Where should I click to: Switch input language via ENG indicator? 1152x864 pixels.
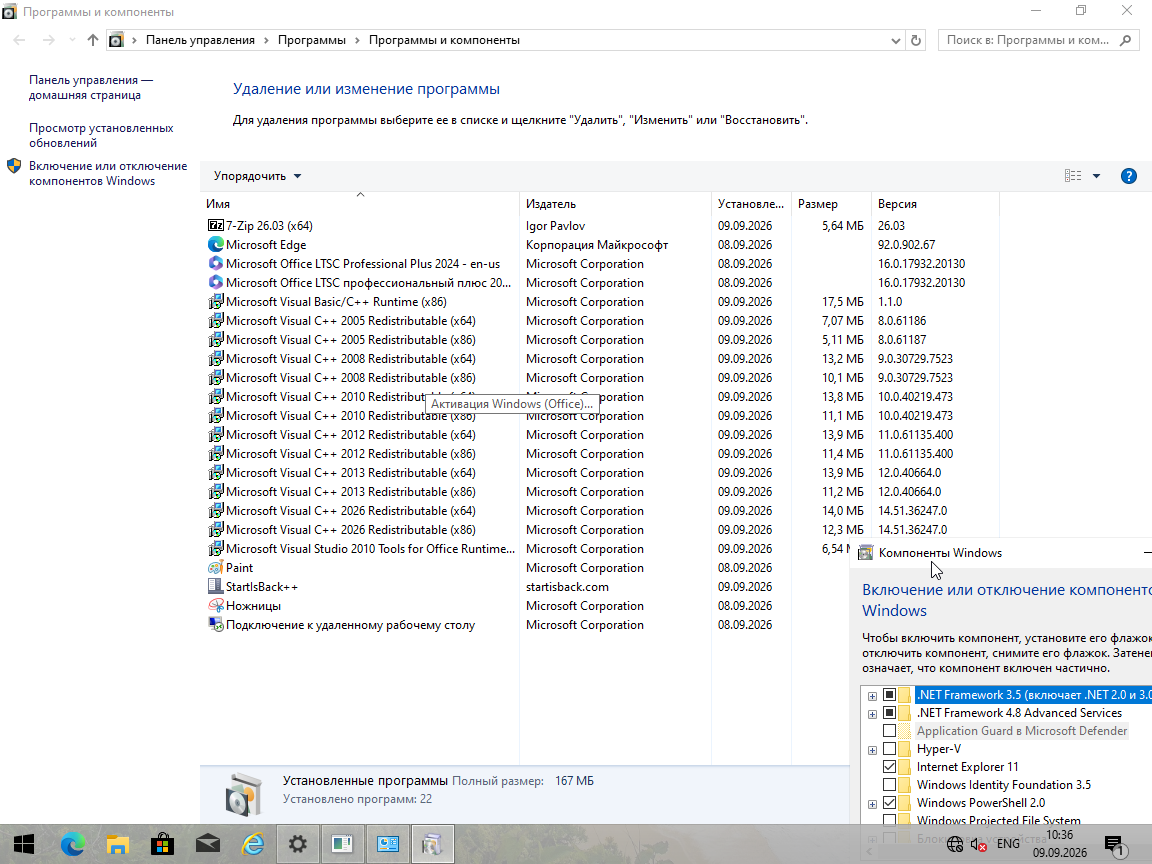coord(1008,844)
